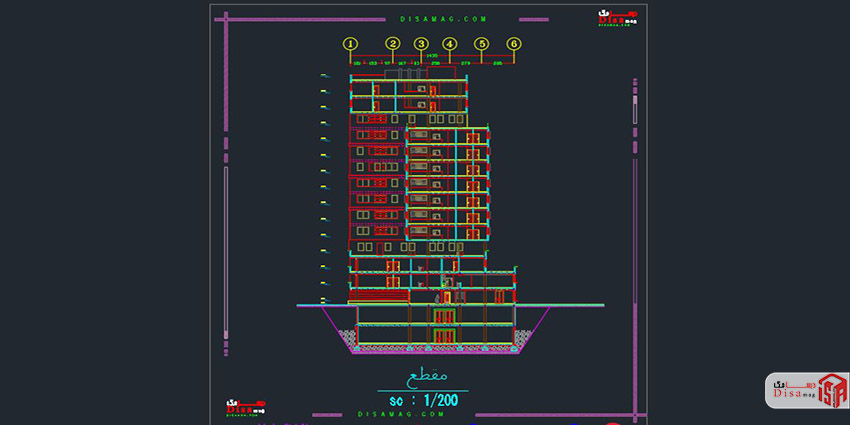Select grid axis bubble number 5
The width and height of the screenshot is (850, 425).
point(482,44)
